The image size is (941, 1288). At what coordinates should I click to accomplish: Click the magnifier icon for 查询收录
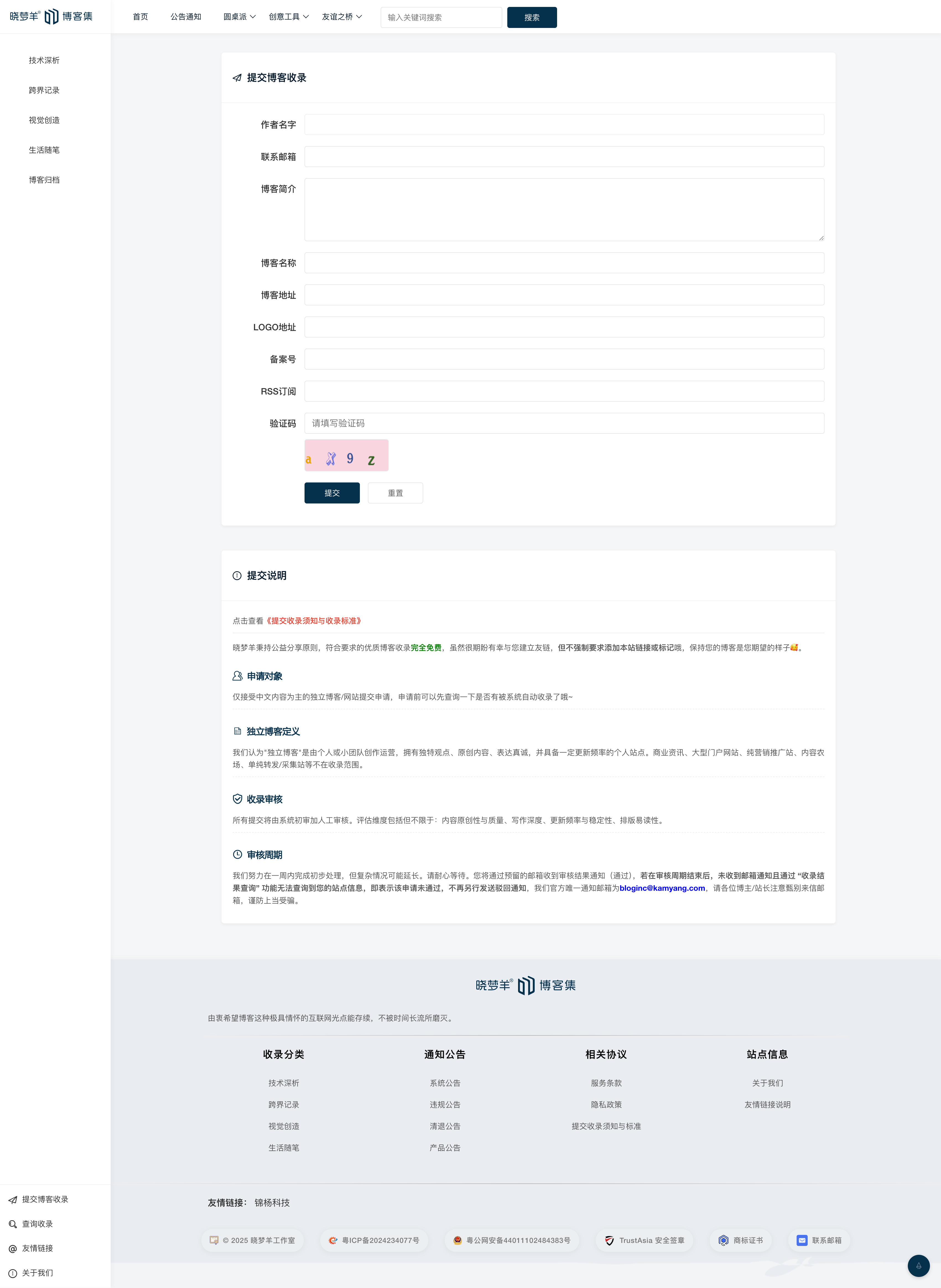pyautogui.click(x=12, y=1224)
